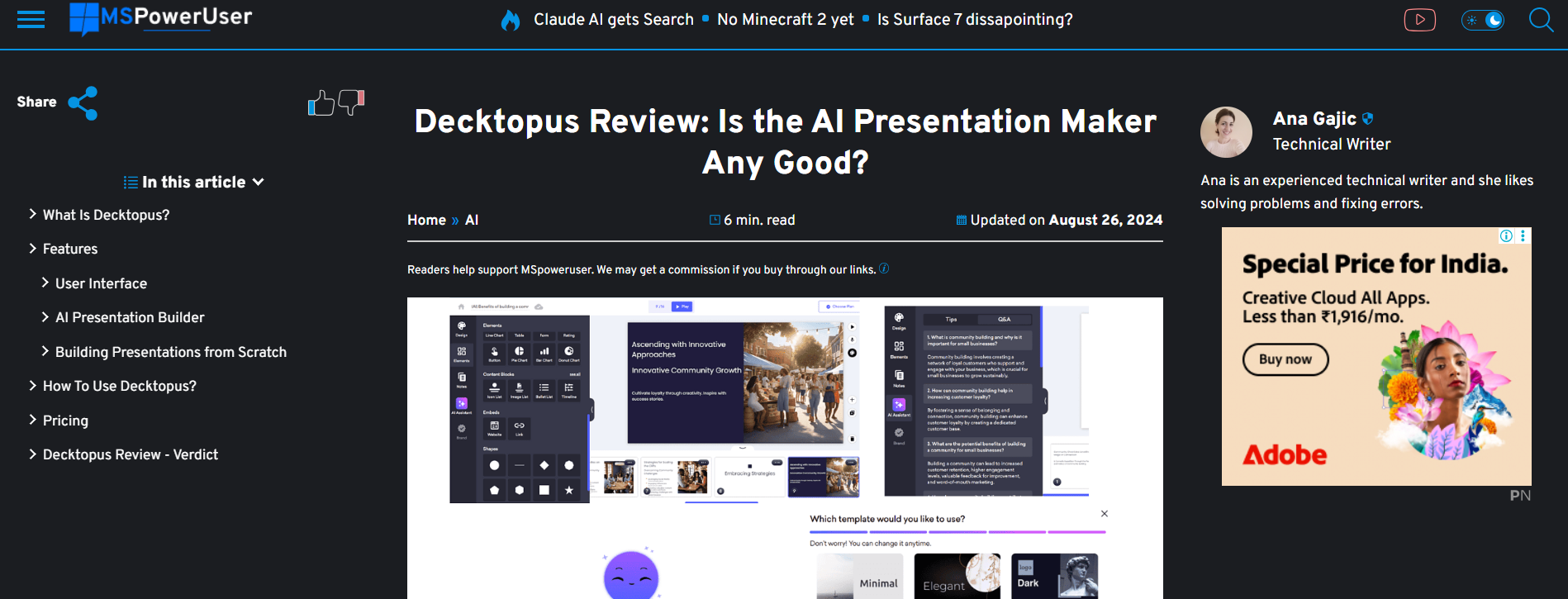
Task: Click the ad info icon
Action: click(1506, 236)
